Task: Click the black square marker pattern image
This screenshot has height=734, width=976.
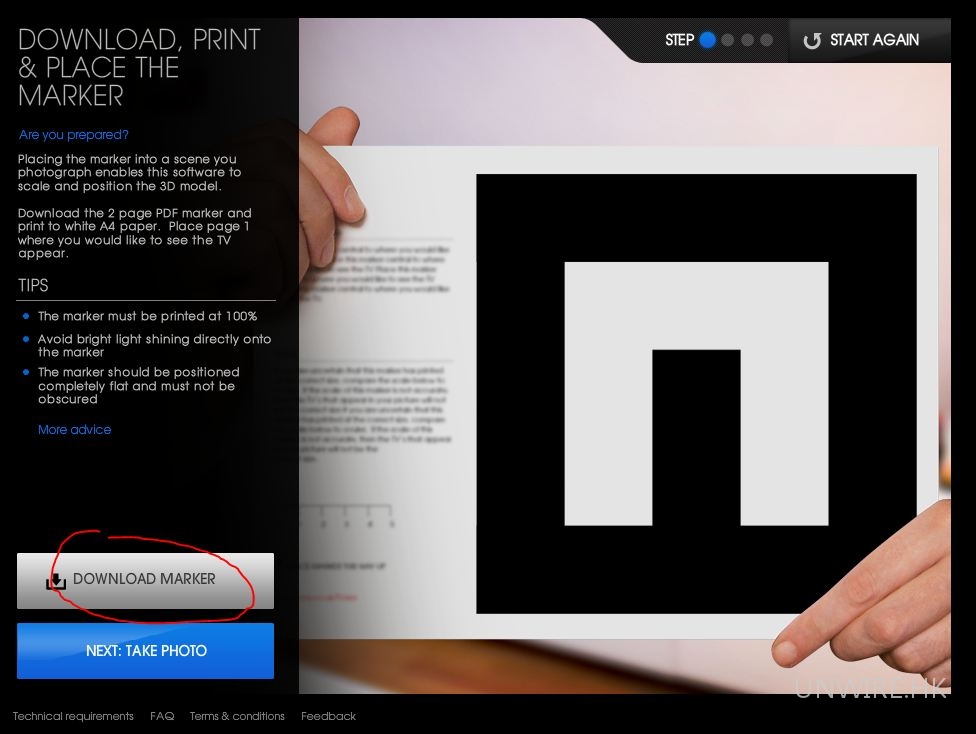Action: 696,393
